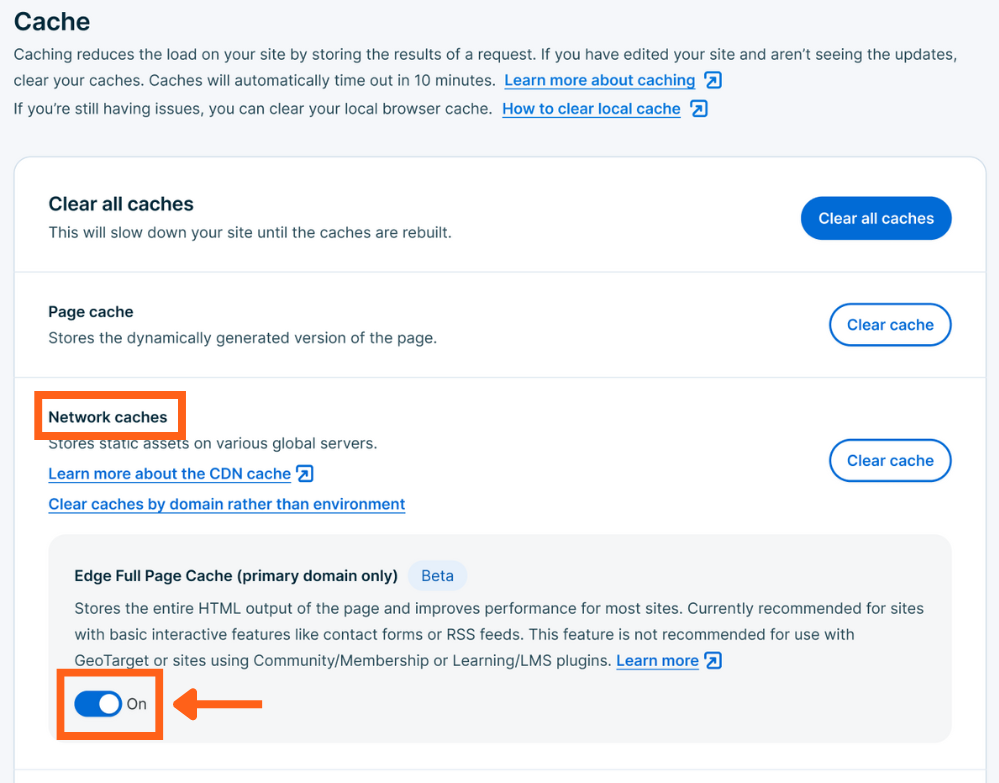This screenshot has width=999, height=783.
Task: Click external-link icon after Edge cache Learn more
Action: (x=713, y=660)
